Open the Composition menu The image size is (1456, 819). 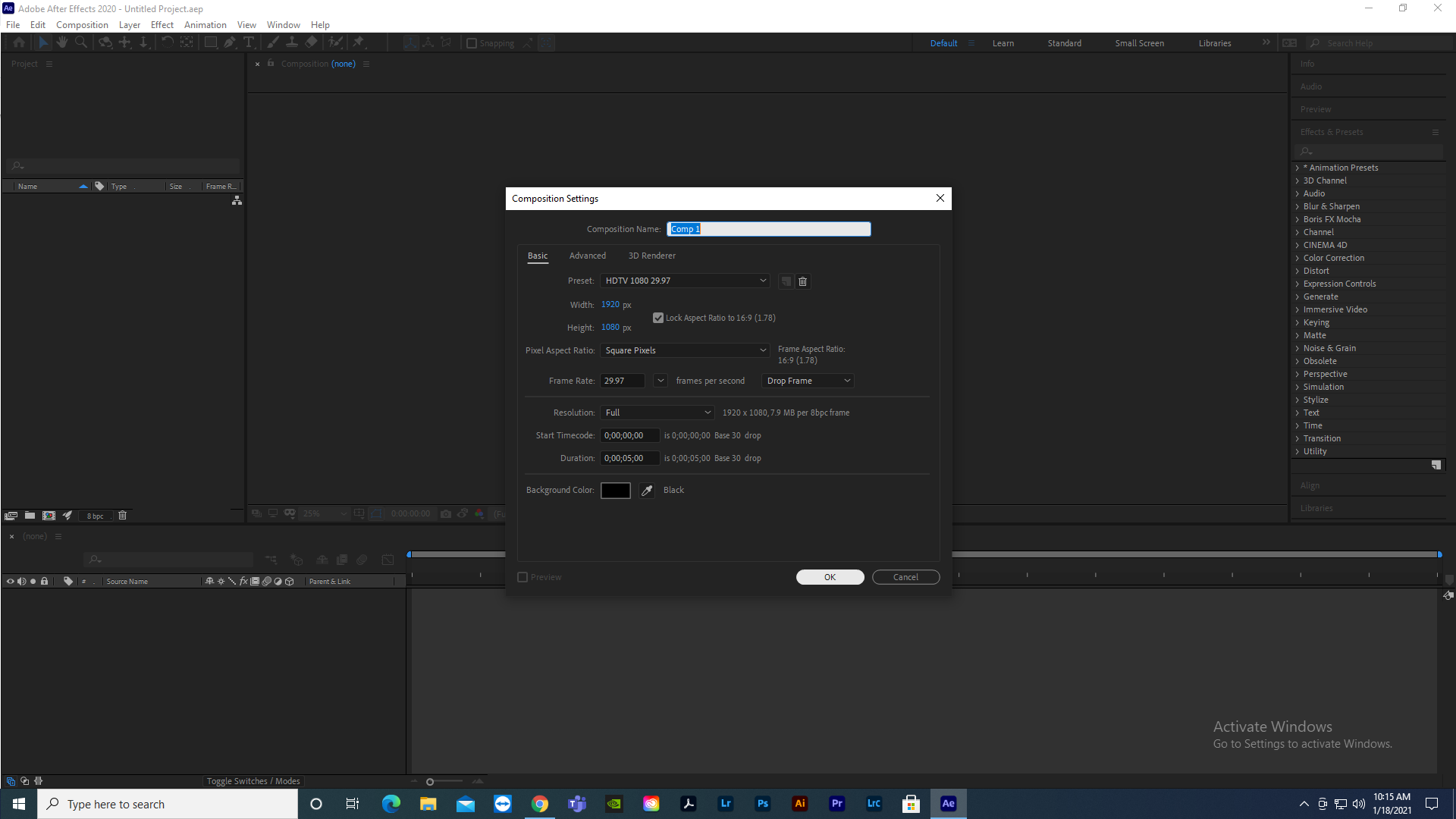point(82,25)
